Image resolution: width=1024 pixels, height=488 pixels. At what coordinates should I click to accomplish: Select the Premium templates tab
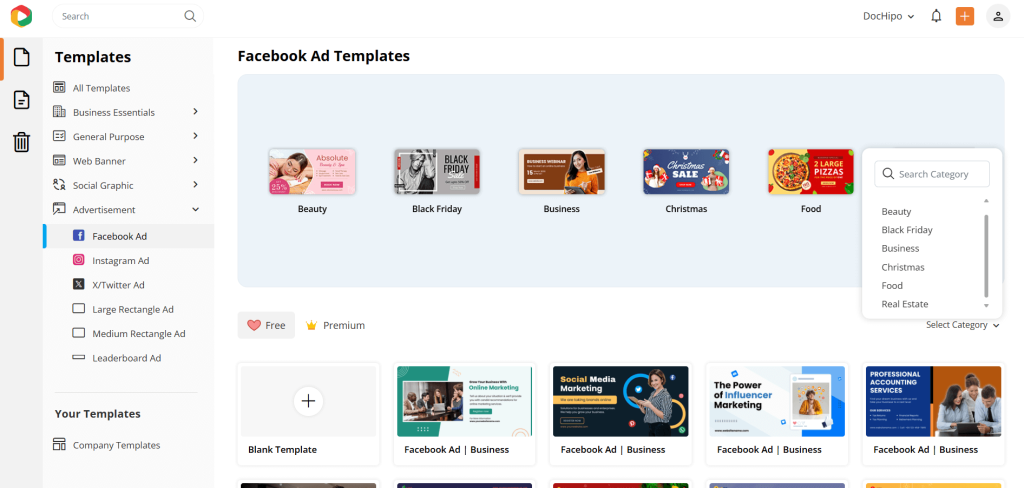click(x=336, y=325)
